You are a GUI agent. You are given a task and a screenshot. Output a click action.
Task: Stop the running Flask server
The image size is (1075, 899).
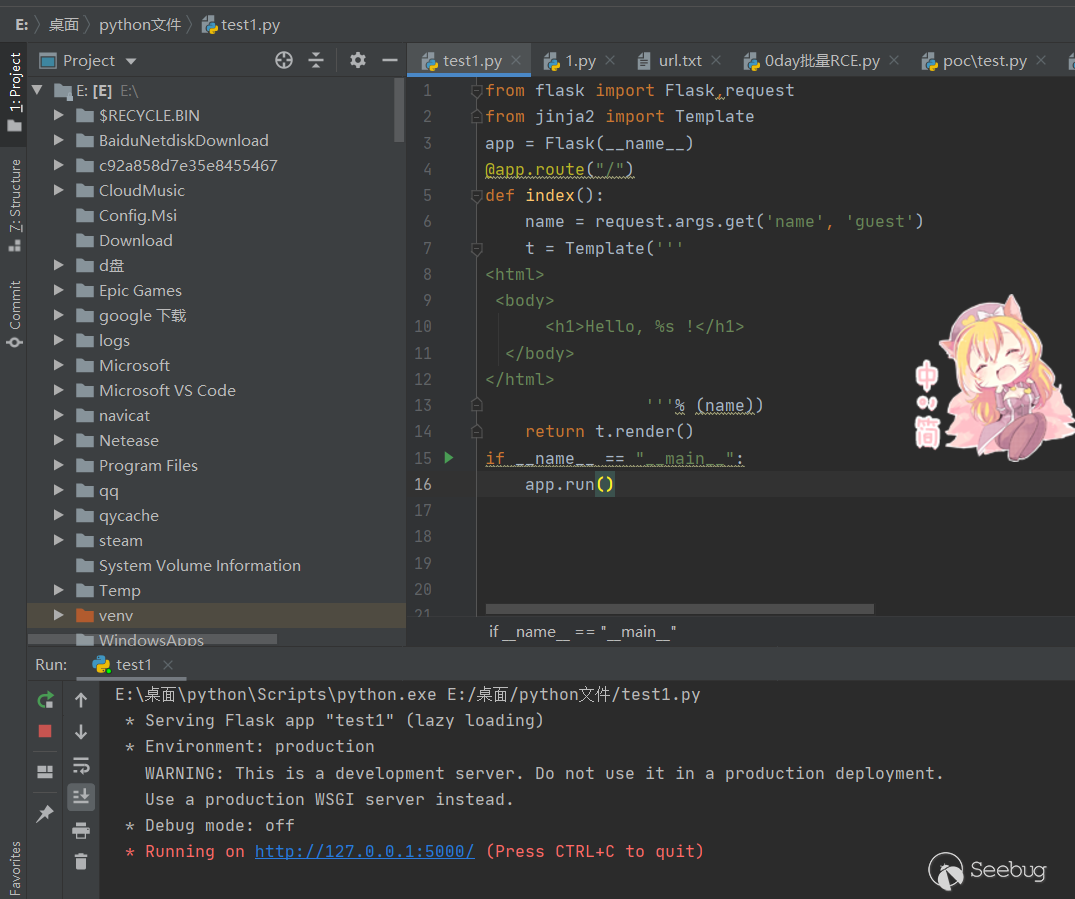pos(45,731)
